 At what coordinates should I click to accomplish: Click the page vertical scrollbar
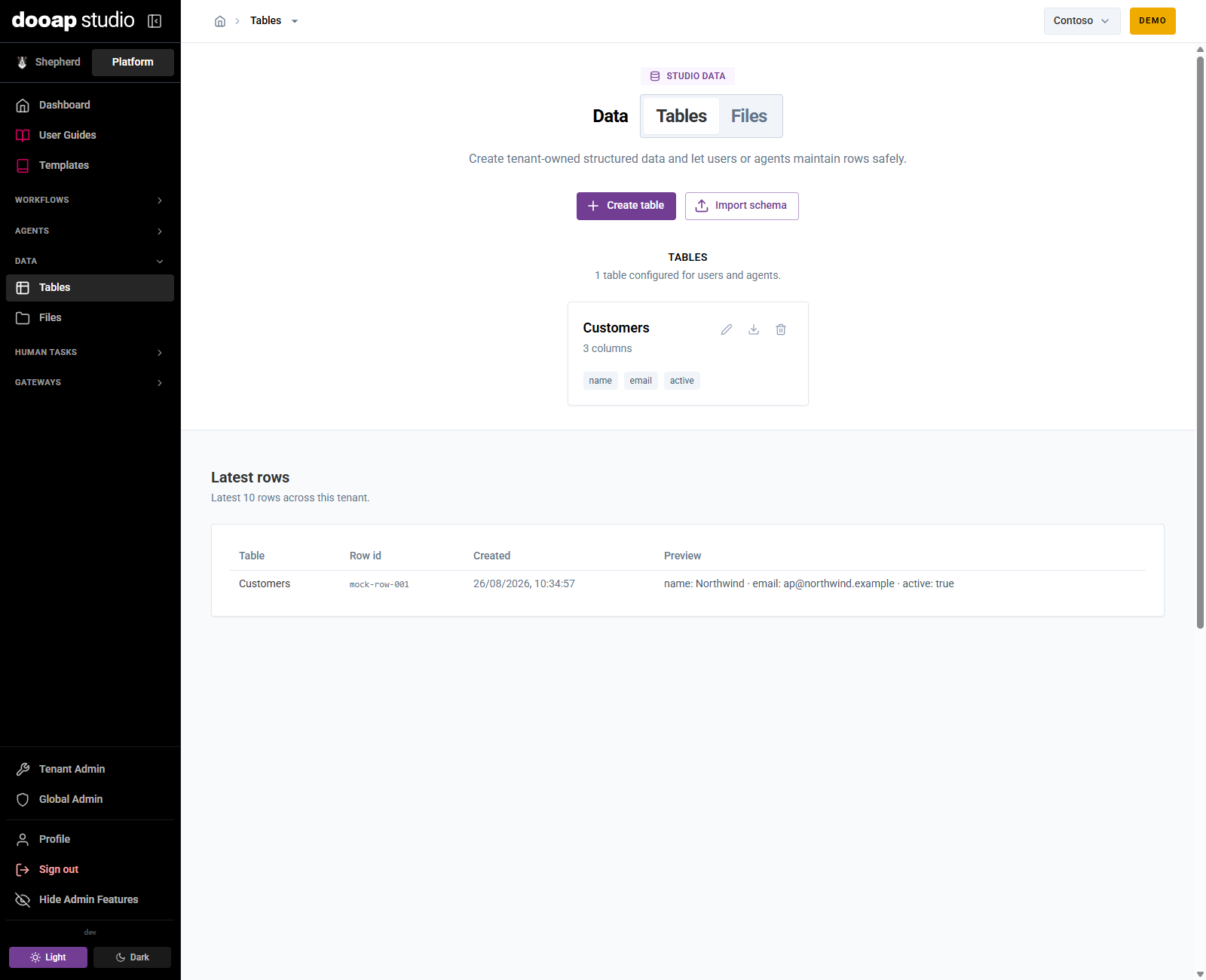1200,343
